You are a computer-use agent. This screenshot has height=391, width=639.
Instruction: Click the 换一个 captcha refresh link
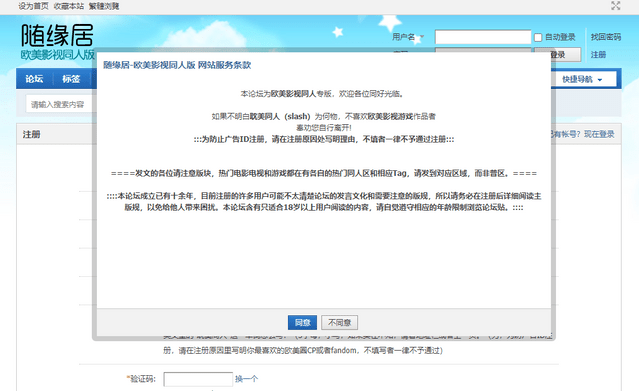pyautogui.click(x=246, y=379)
